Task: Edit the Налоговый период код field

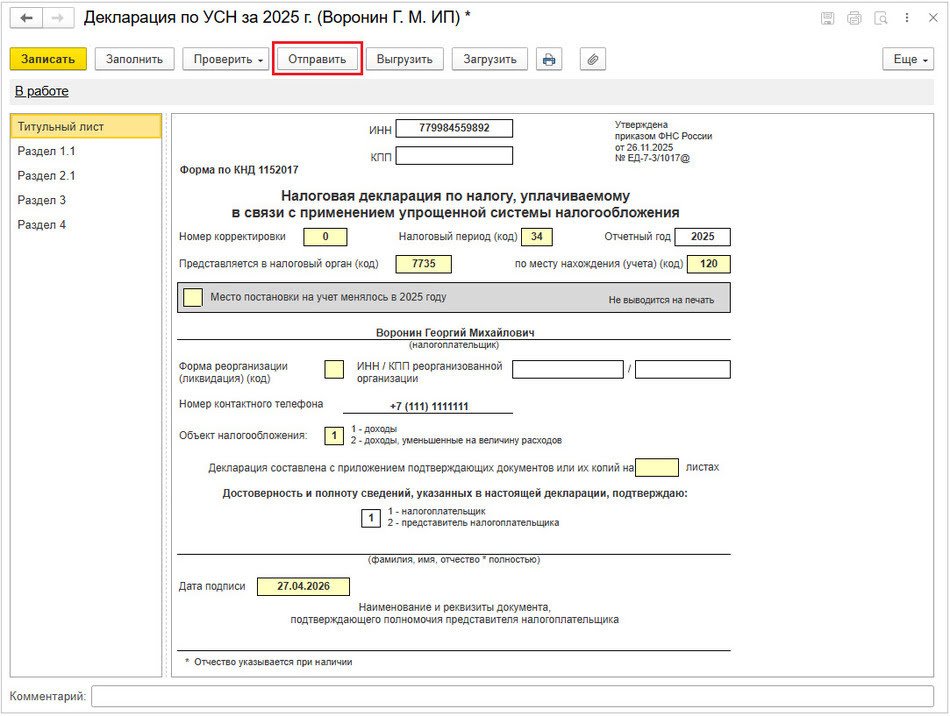Action: [537, 237]
